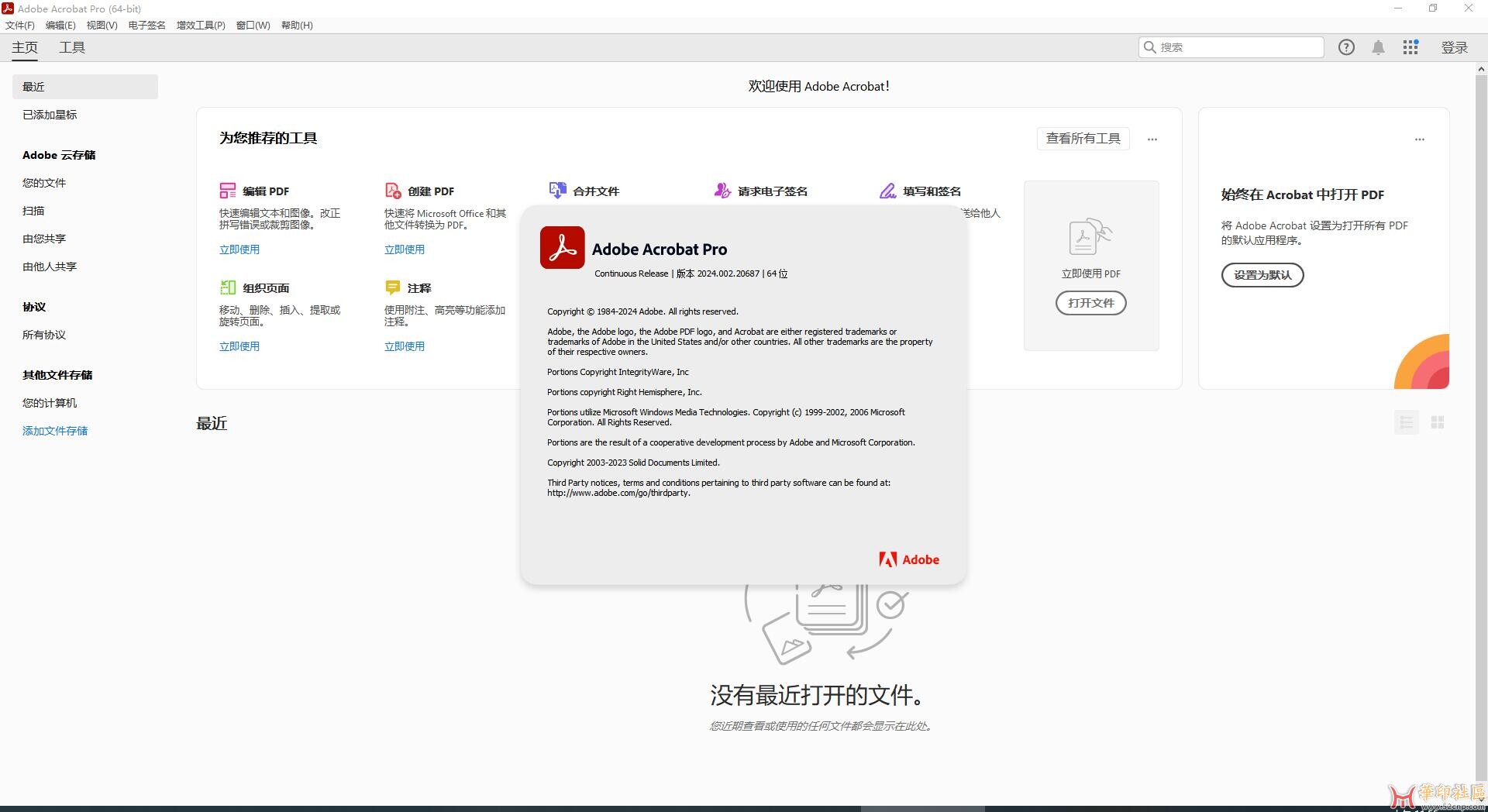Click 立即使用 under 编辑 PDF
This screenshot has height=812, width=1488.
pyautogui.click(x=239, y=249)
